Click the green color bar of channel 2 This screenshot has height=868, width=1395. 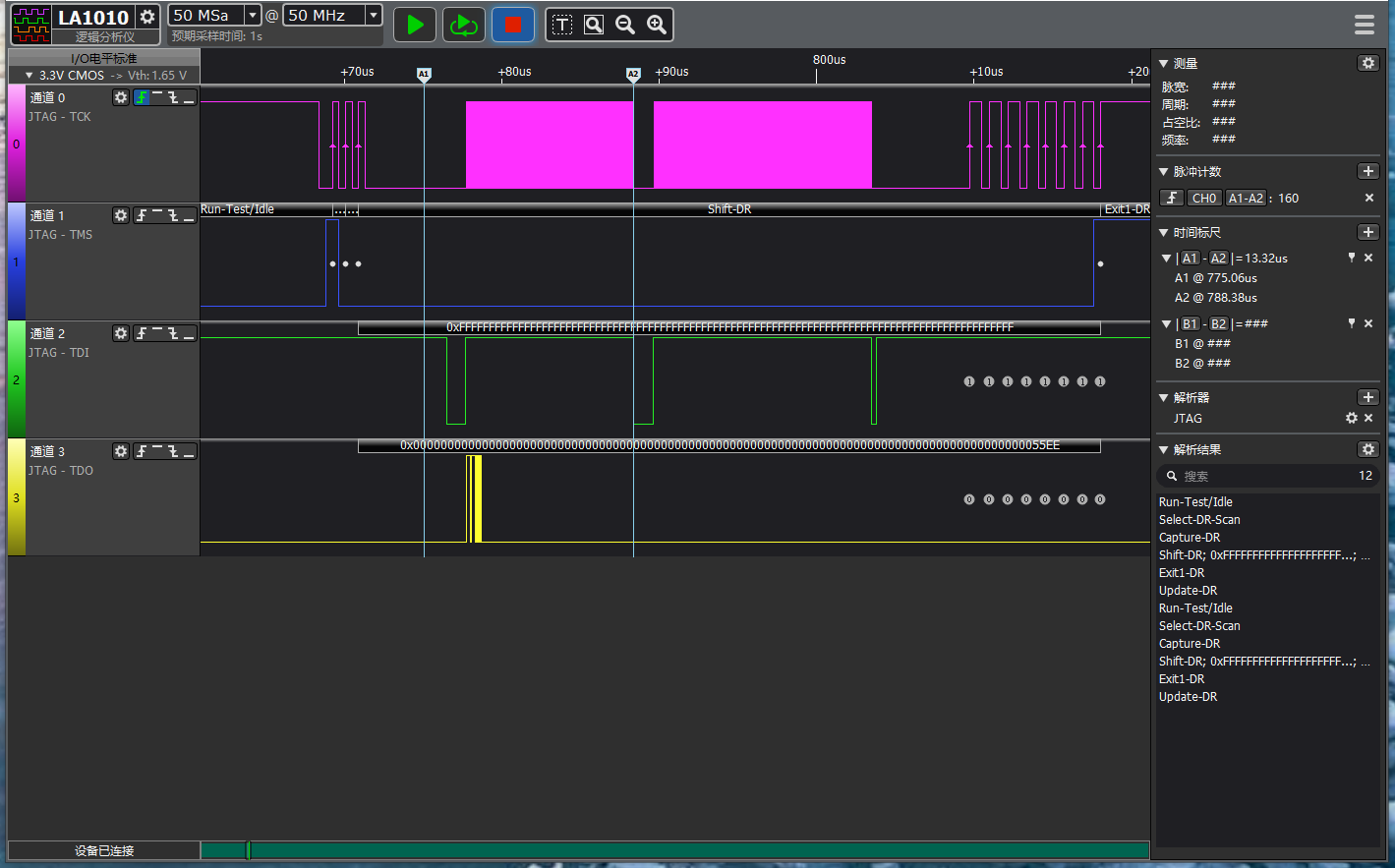coord(17,379)
